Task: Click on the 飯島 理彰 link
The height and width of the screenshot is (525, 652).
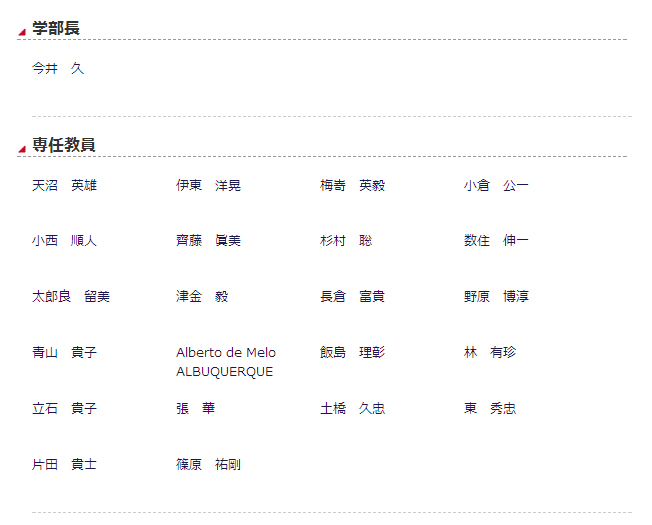Action: tap(352, 353)
